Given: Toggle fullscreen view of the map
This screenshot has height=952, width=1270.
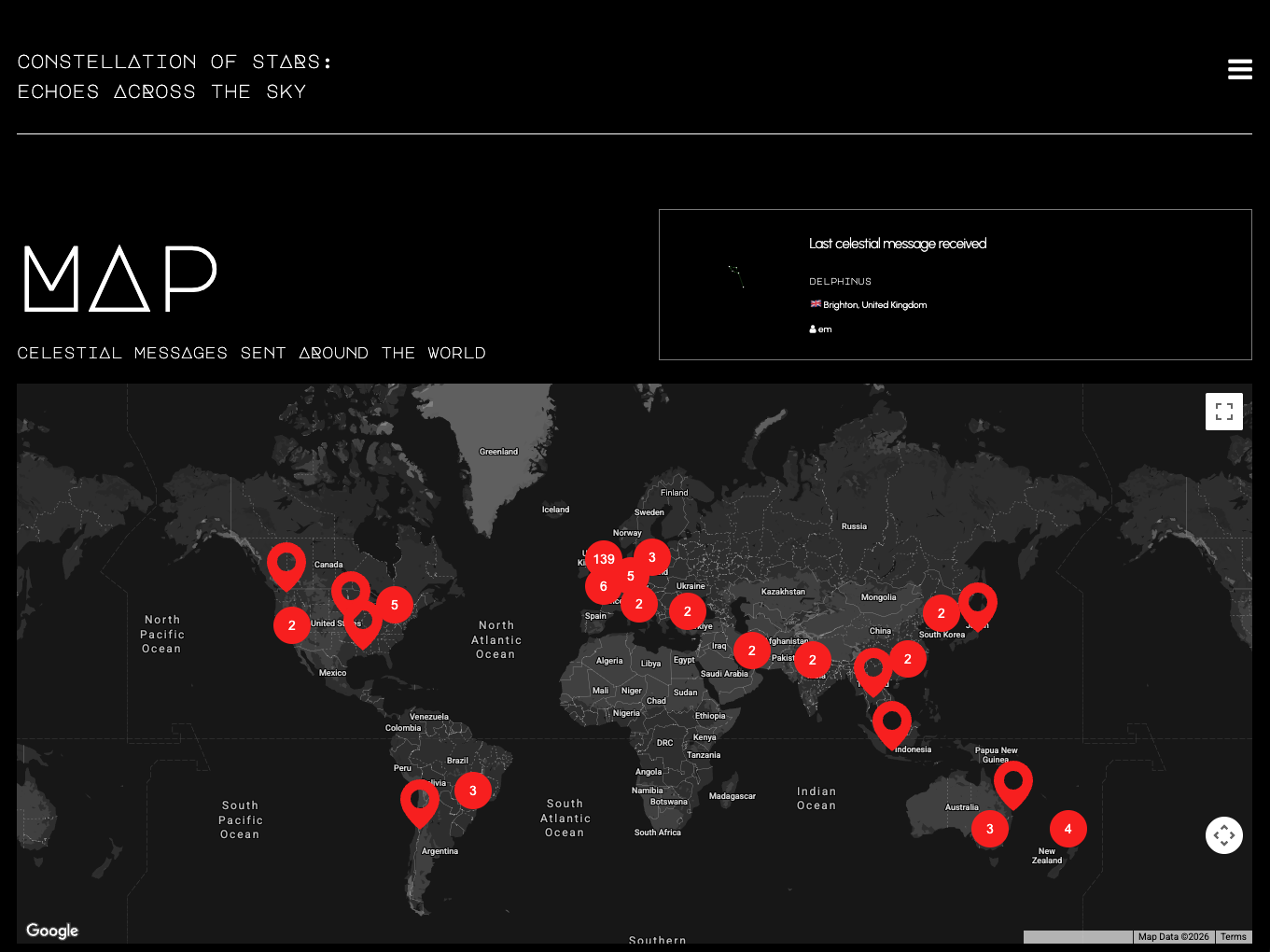Looking at the screenshot, I should (1223, 411).
